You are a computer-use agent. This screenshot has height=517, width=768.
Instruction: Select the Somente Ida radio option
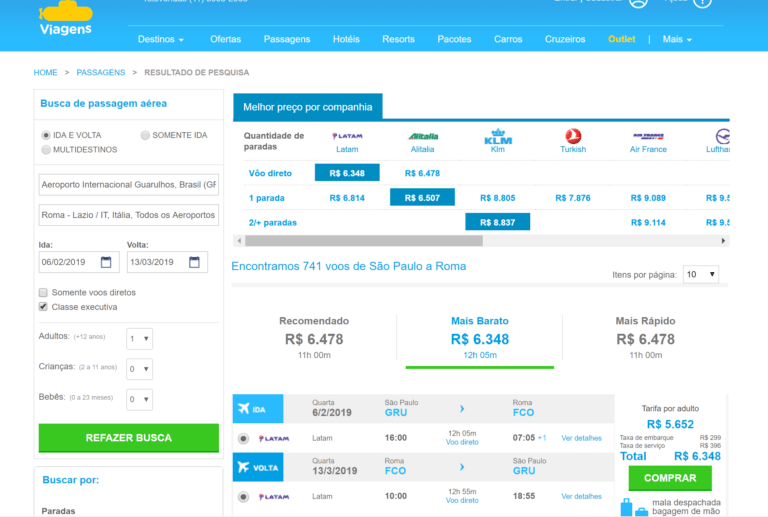click(x=146, y=135)
